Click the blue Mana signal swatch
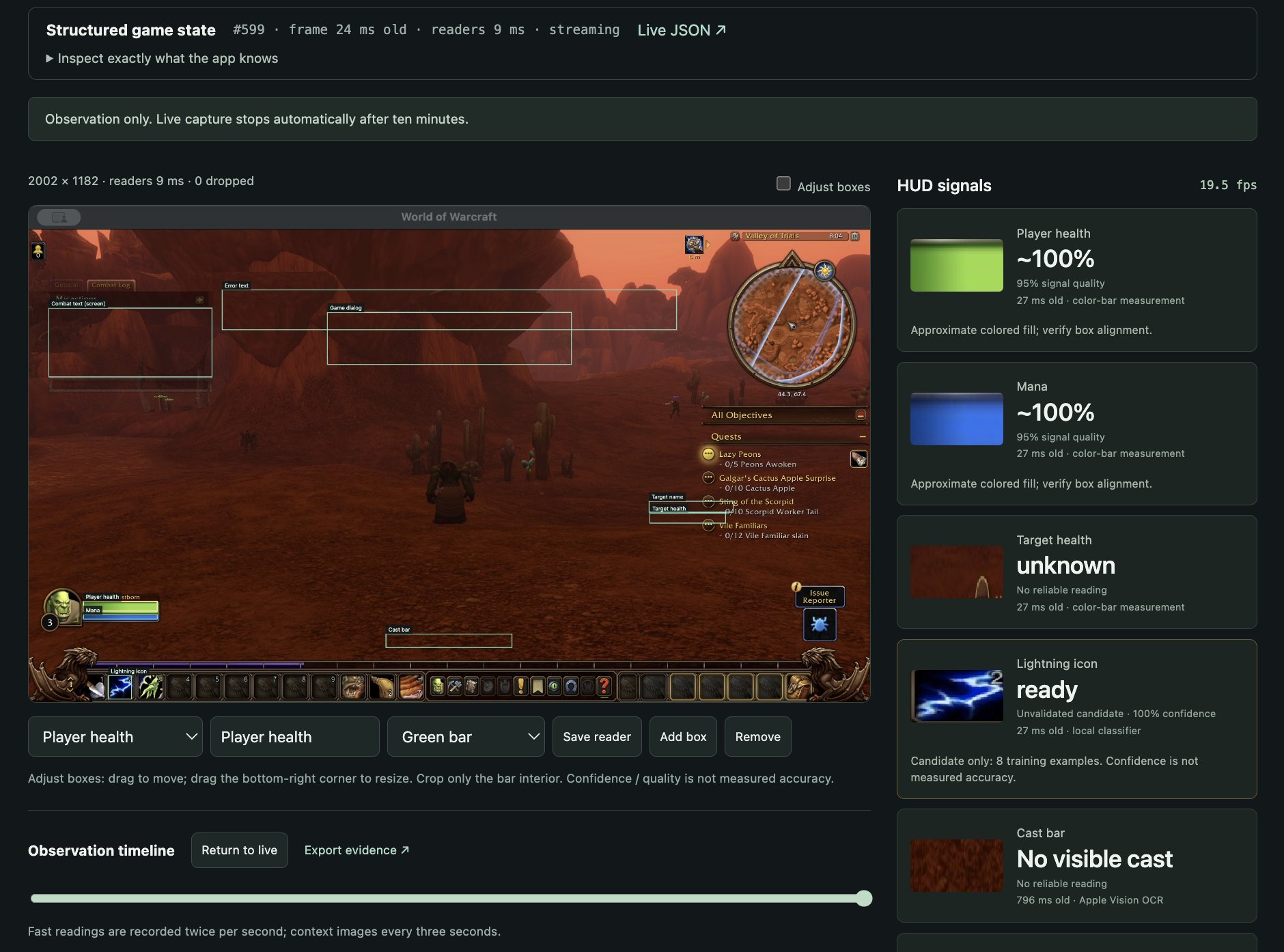This screenshot has height=952, width=1284. 957,419
